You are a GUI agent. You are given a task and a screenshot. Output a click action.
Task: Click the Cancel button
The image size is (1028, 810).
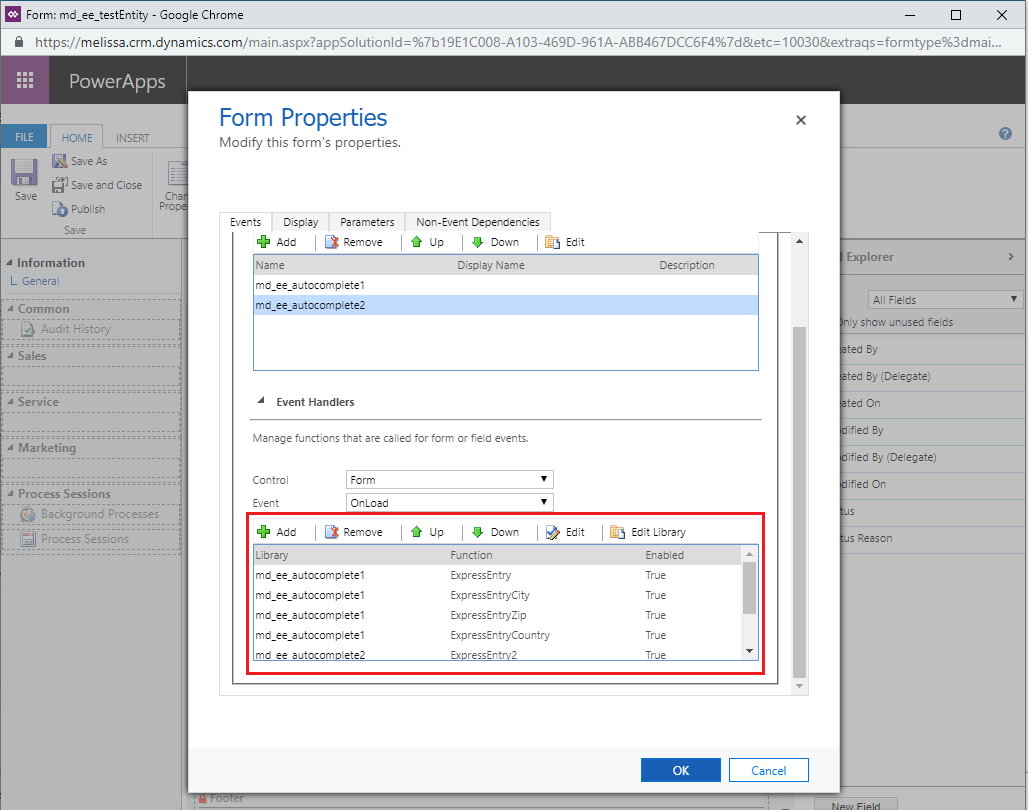coord(768,770)
